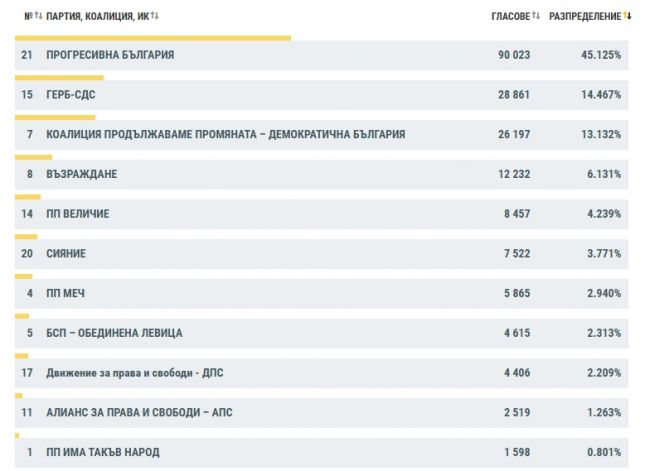Click the ПП МЕЧ row
Viewport: 645px width, 471px height.
point(66,293)
